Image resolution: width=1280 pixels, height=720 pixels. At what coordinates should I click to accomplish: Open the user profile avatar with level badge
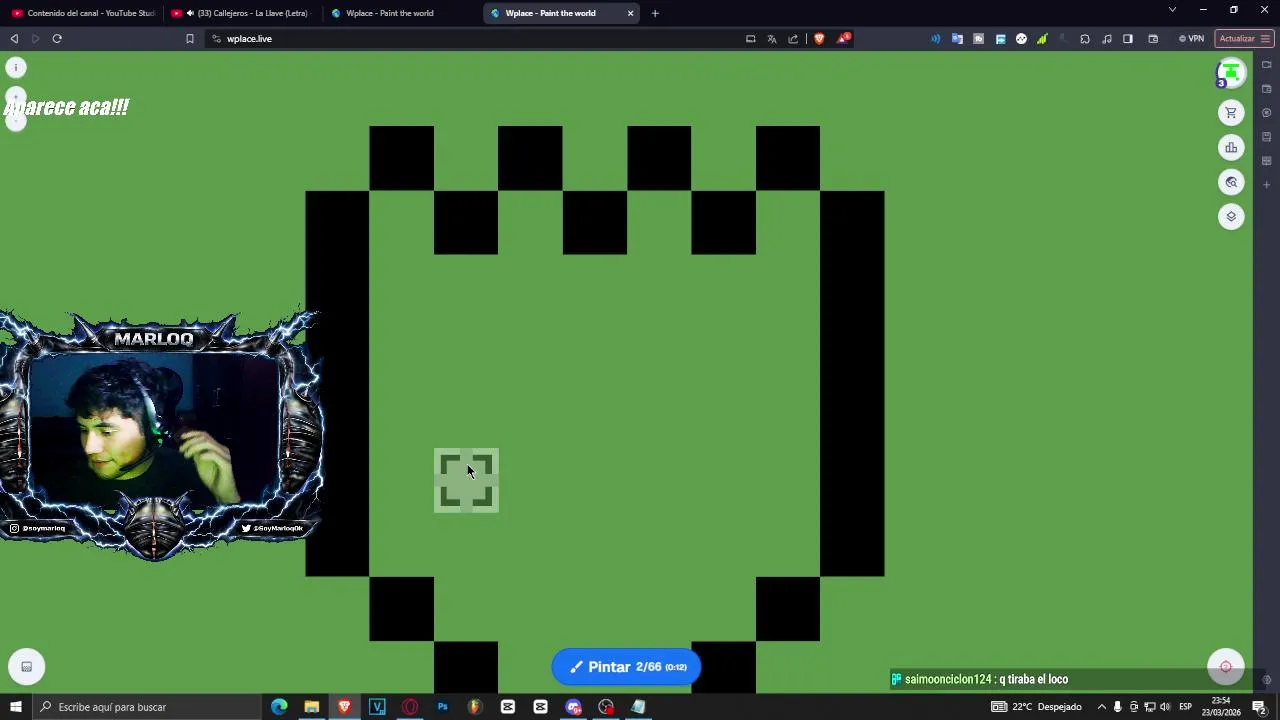pyautogui.click(x=1230, y=74)
